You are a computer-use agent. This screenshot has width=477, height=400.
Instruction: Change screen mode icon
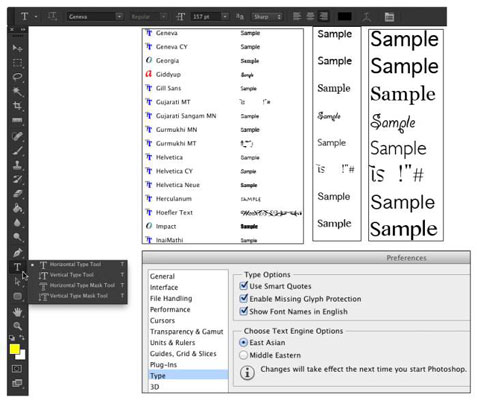(17, 383)
